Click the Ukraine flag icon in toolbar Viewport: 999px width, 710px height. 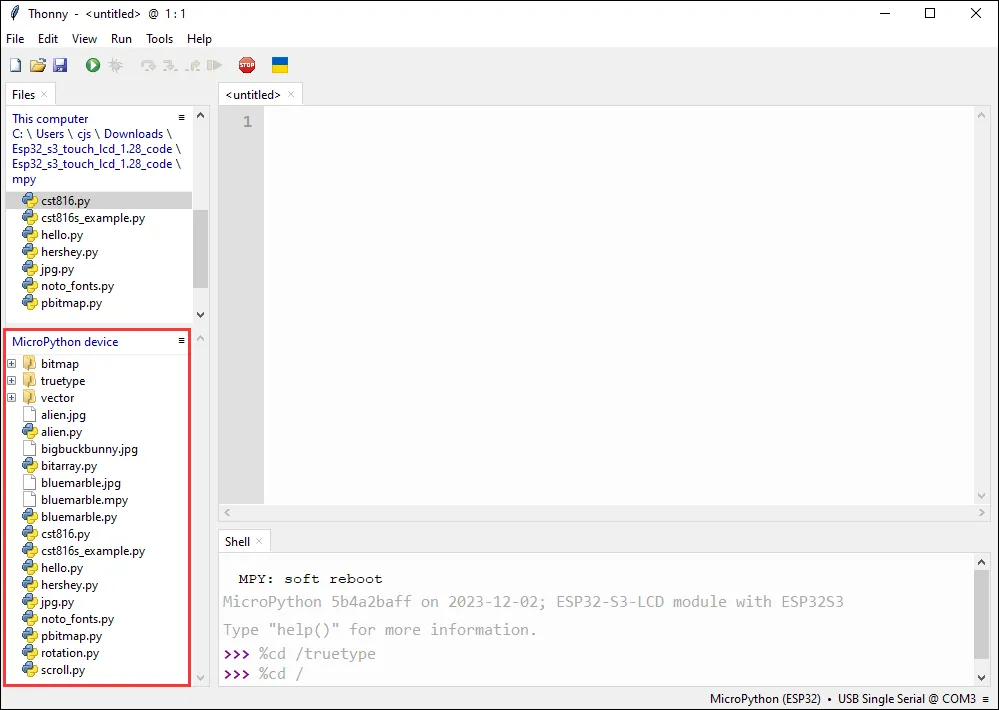tap(280, 65)
